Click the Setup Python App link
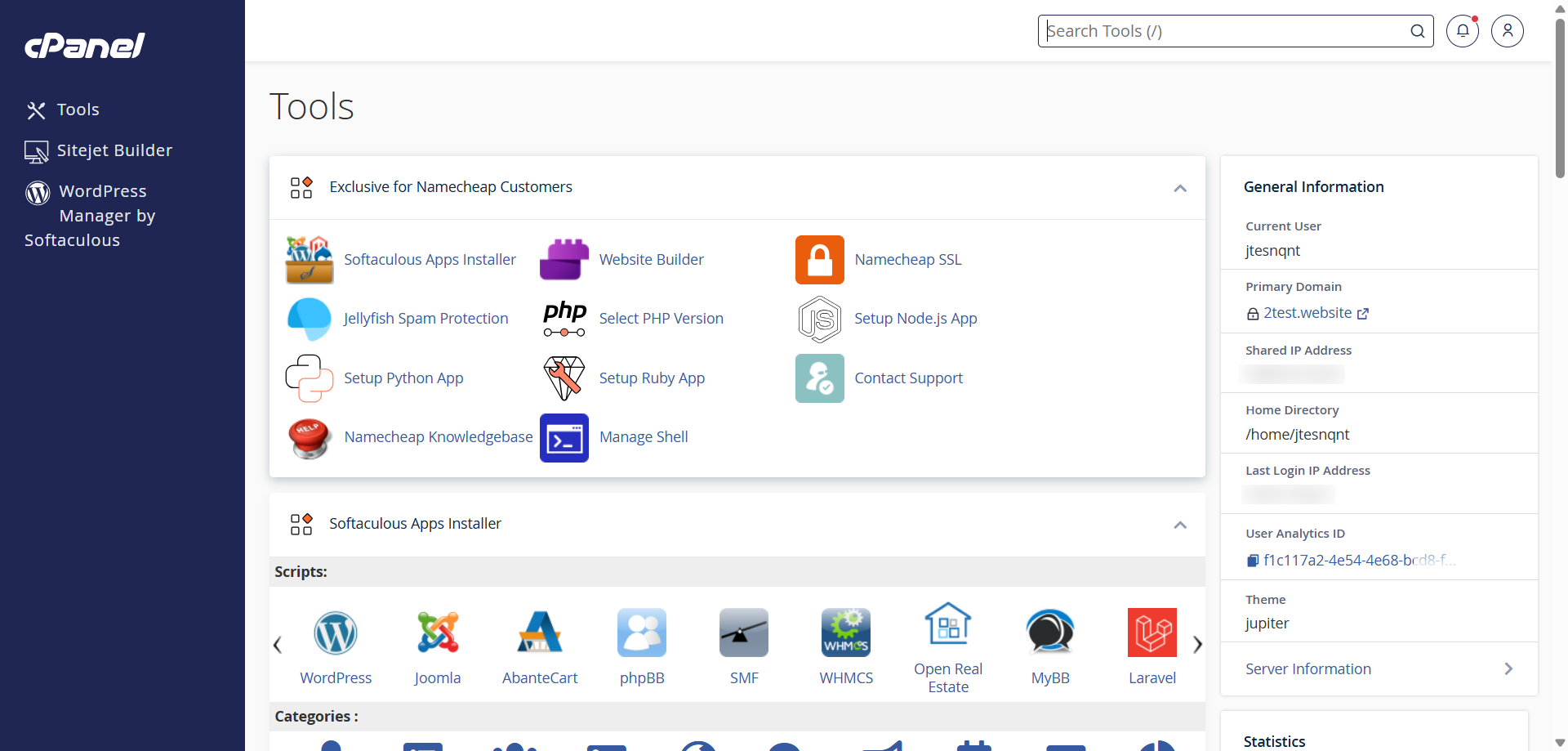This screenshot has height=751, width=1568. tap(403, 378)
